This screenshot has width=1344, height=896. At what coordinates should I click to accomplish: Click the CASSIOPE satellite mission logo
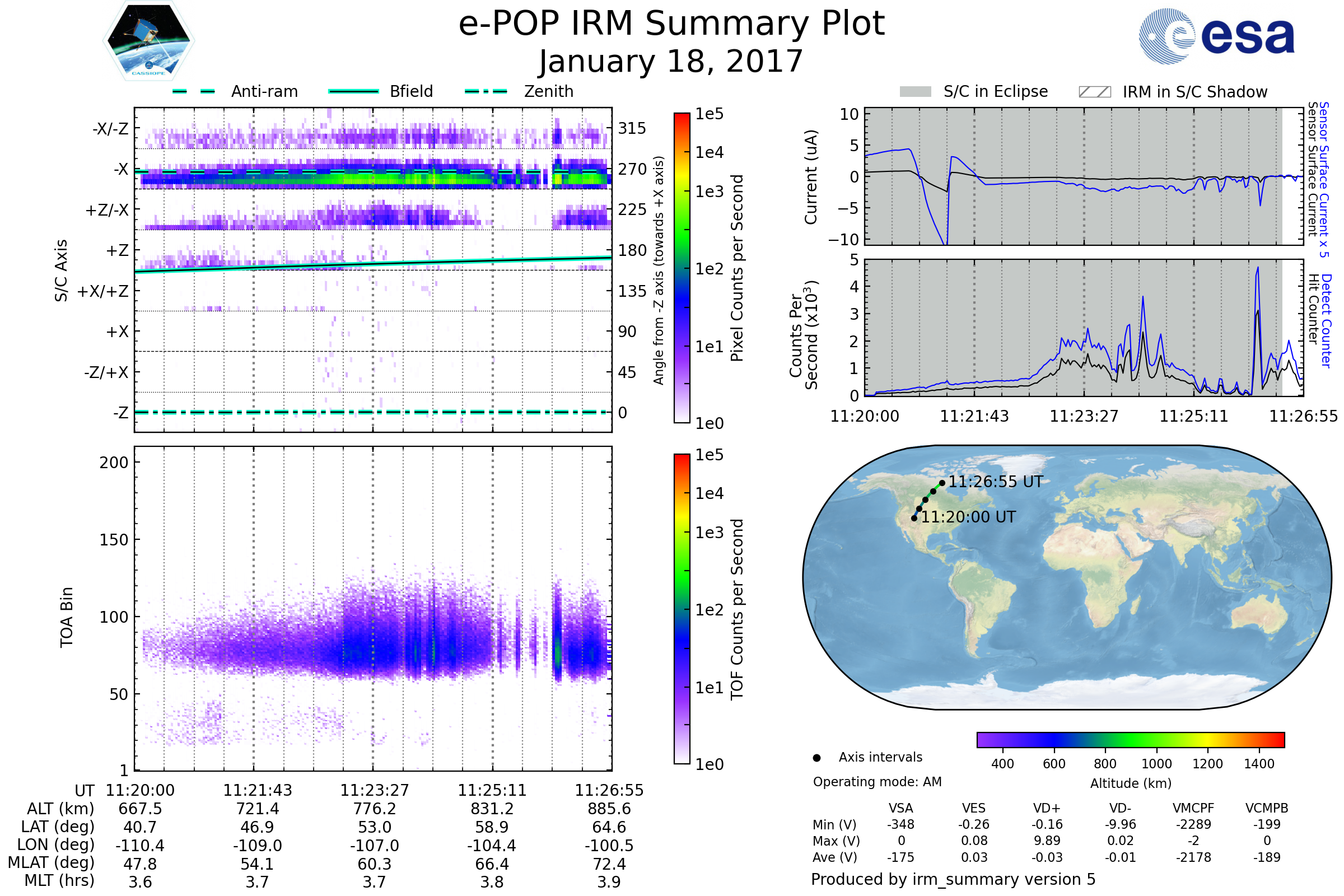[148, 41]
